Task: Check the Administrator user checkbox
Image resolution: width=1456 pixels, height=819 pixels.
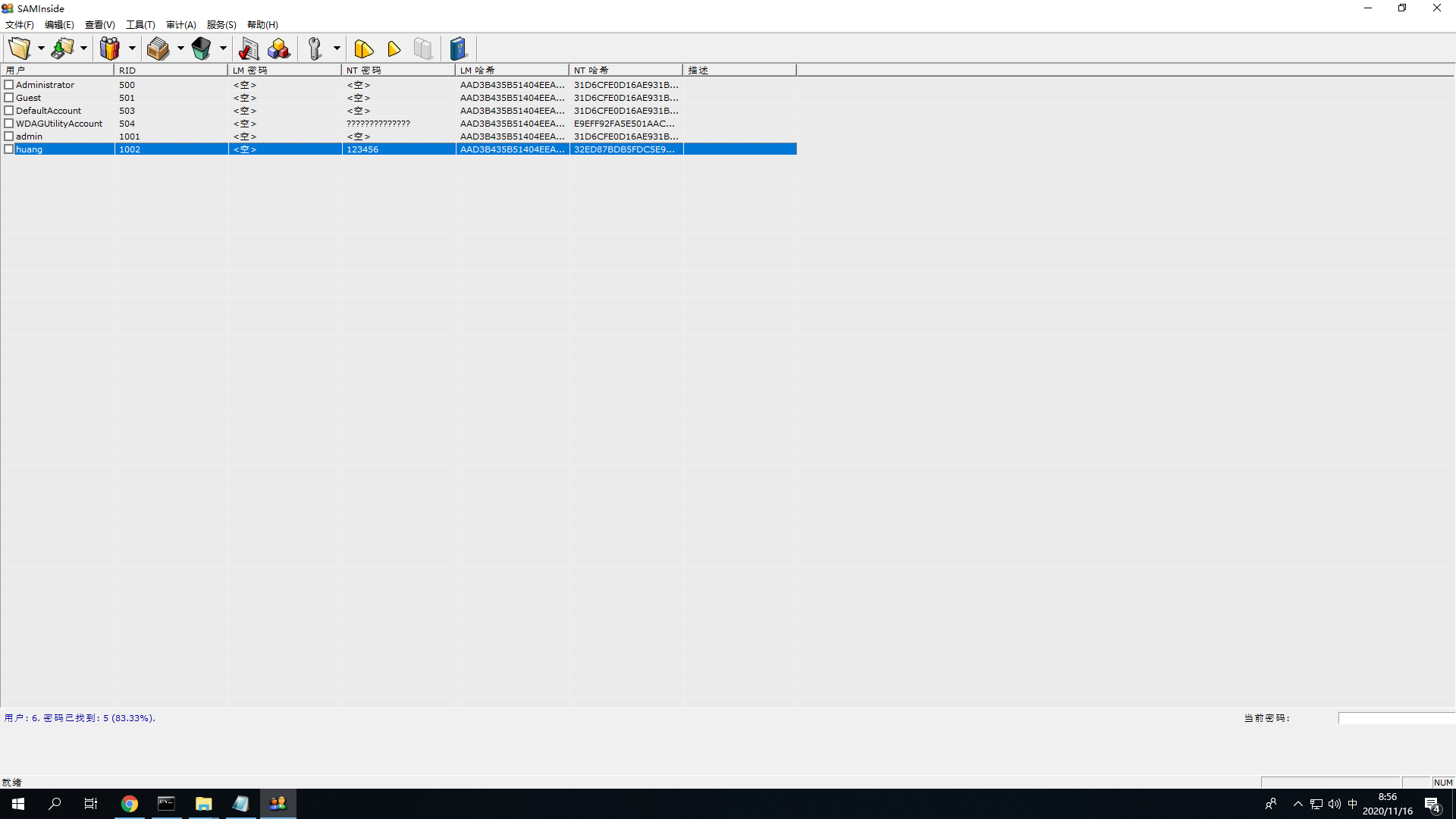Action: [x=9, y=85]
